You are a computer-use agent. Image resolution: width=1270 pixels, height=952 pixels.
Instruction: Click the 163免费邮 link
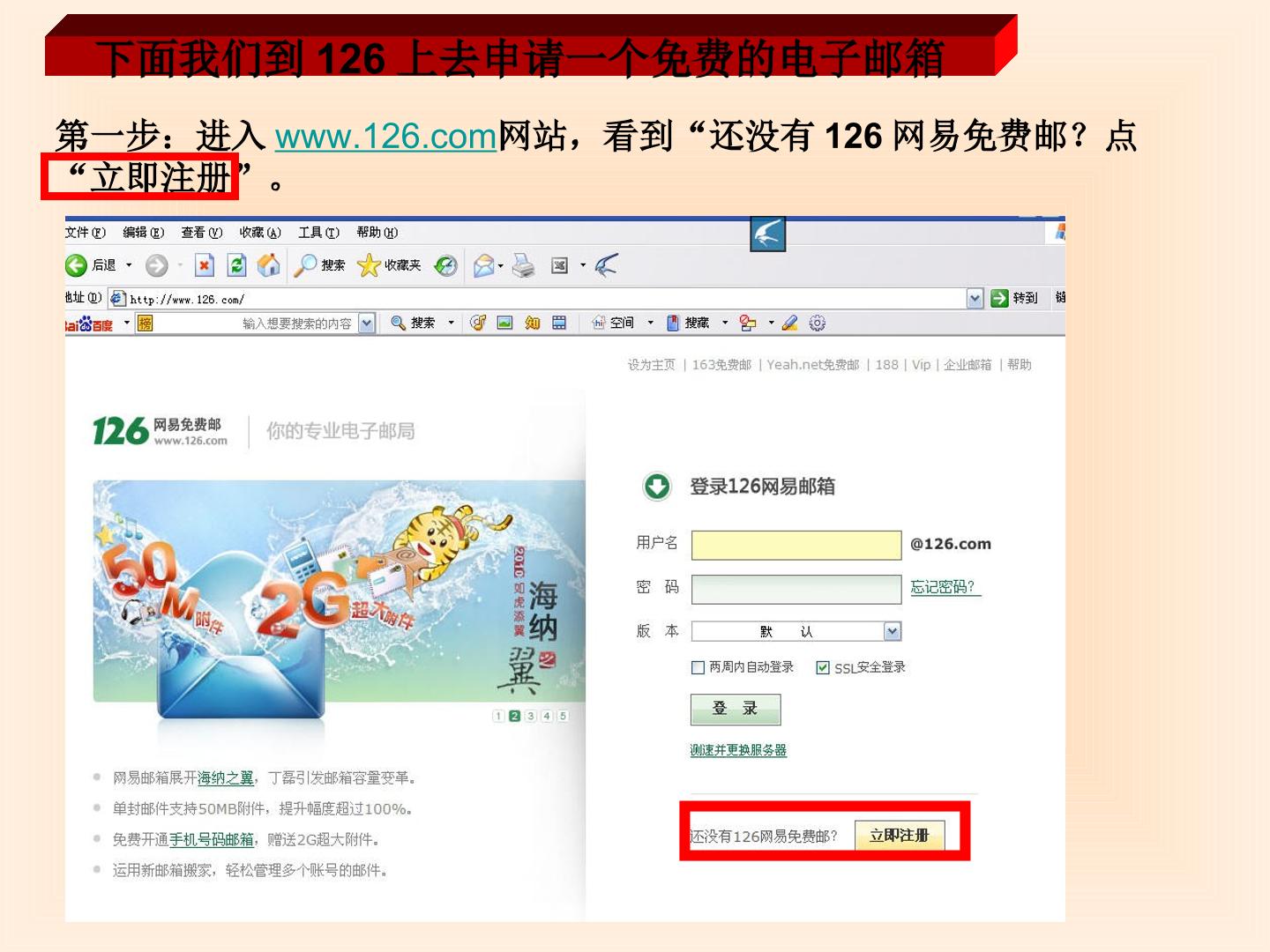point(721,365)
